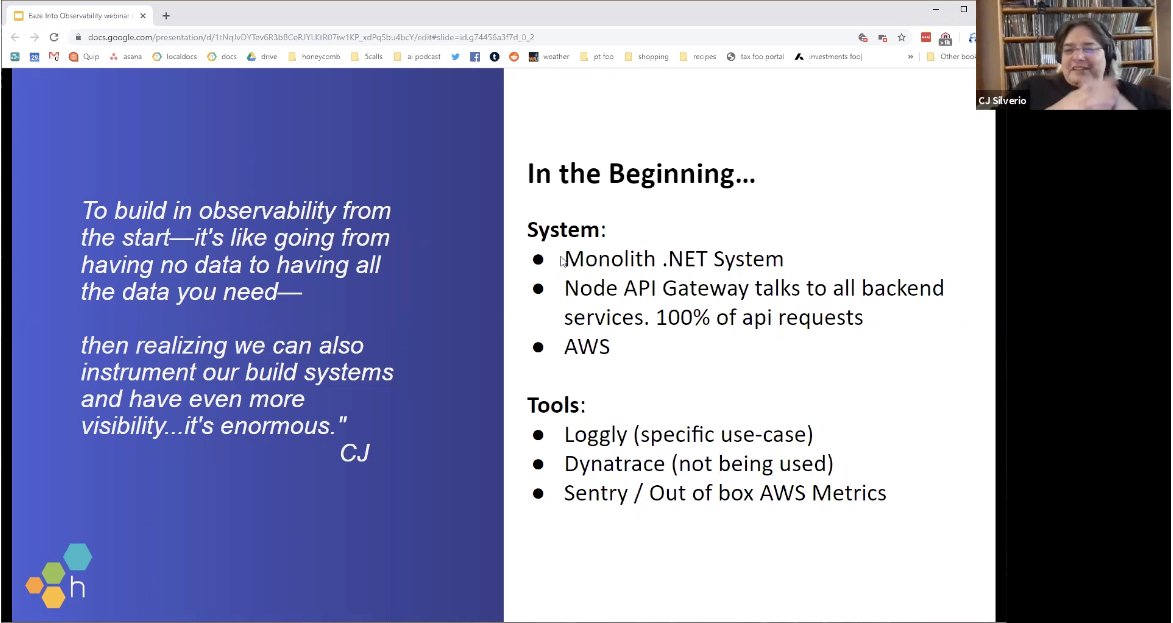Bookmark this page with the star icon

coord(901,37)
